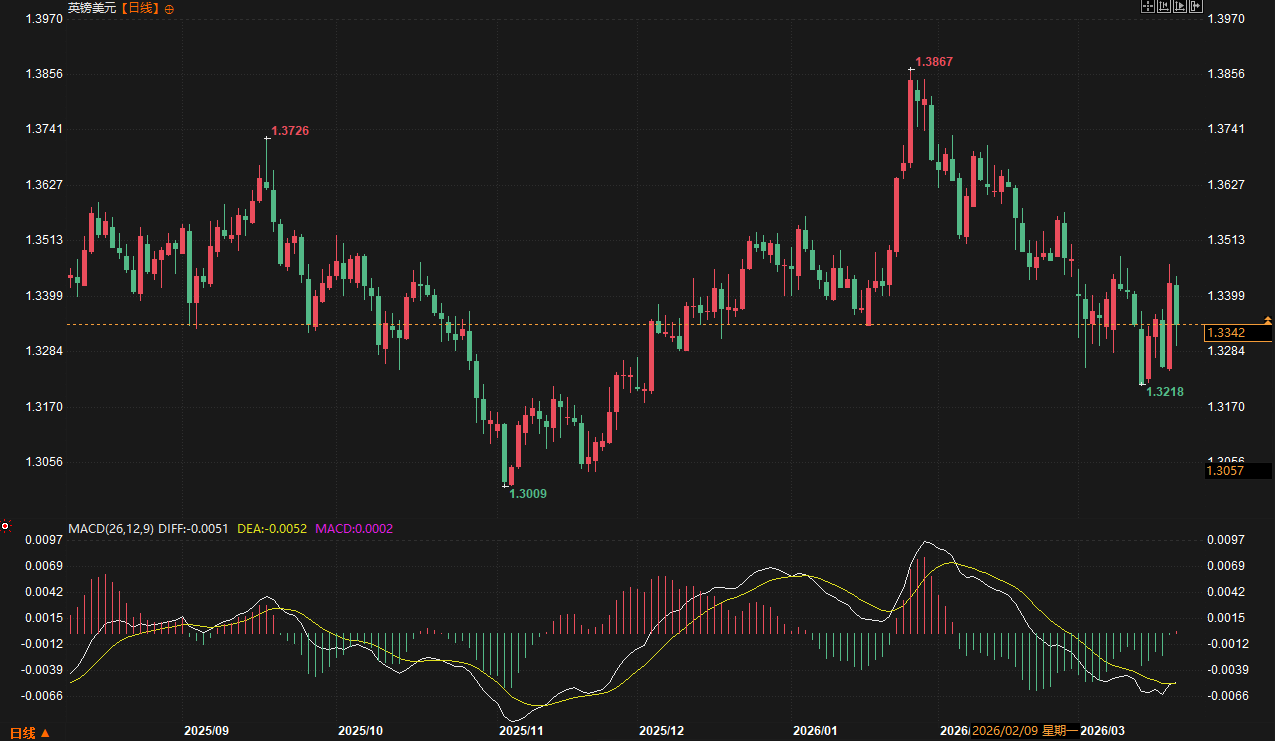Click 1.3856 on the left price axis
This screenshot has height=741, width=1275.
(45, 74)
